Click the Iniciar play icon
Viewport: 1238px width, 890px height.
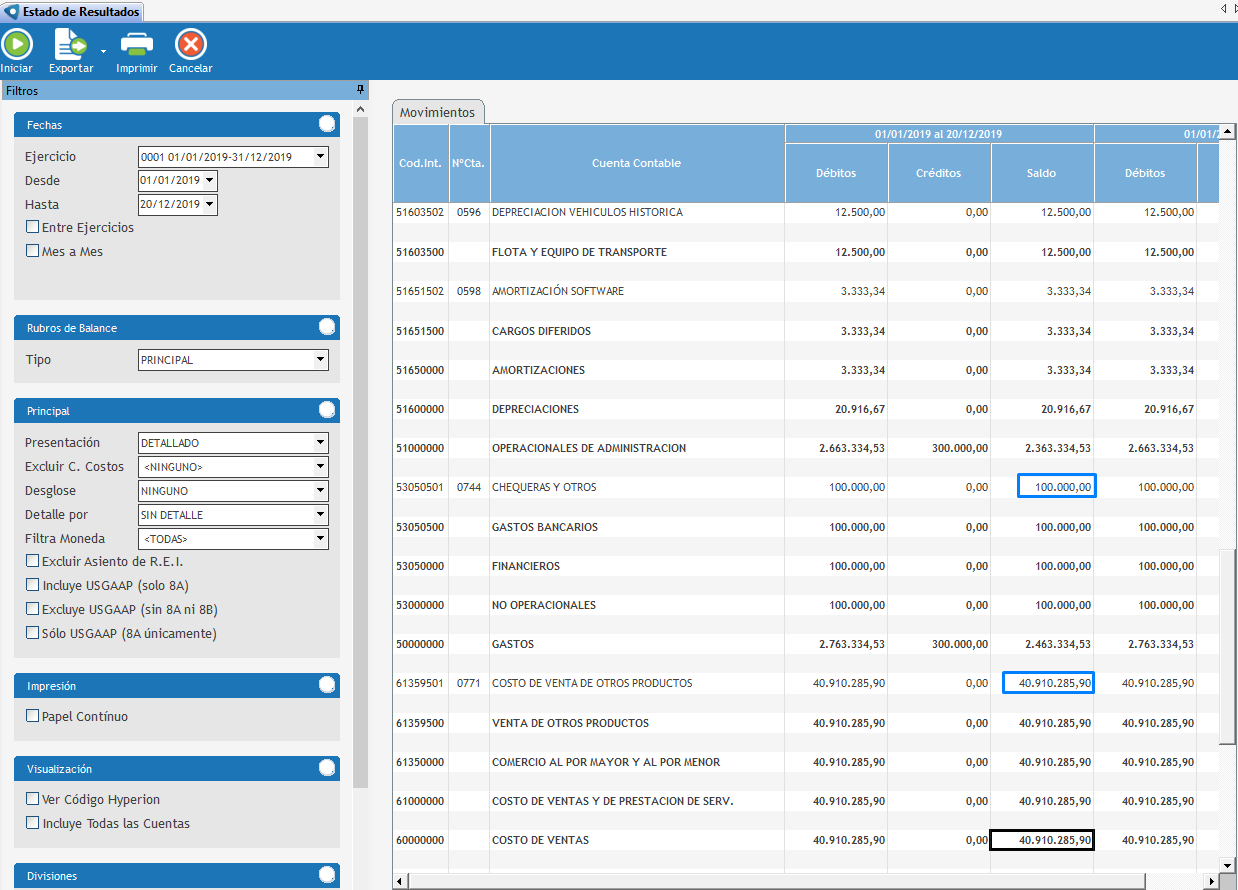point(17,45)
